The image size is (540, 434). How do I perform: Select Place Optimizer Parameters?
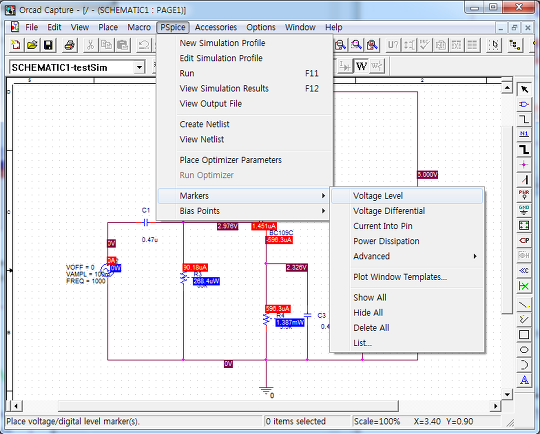pos(245,160)
